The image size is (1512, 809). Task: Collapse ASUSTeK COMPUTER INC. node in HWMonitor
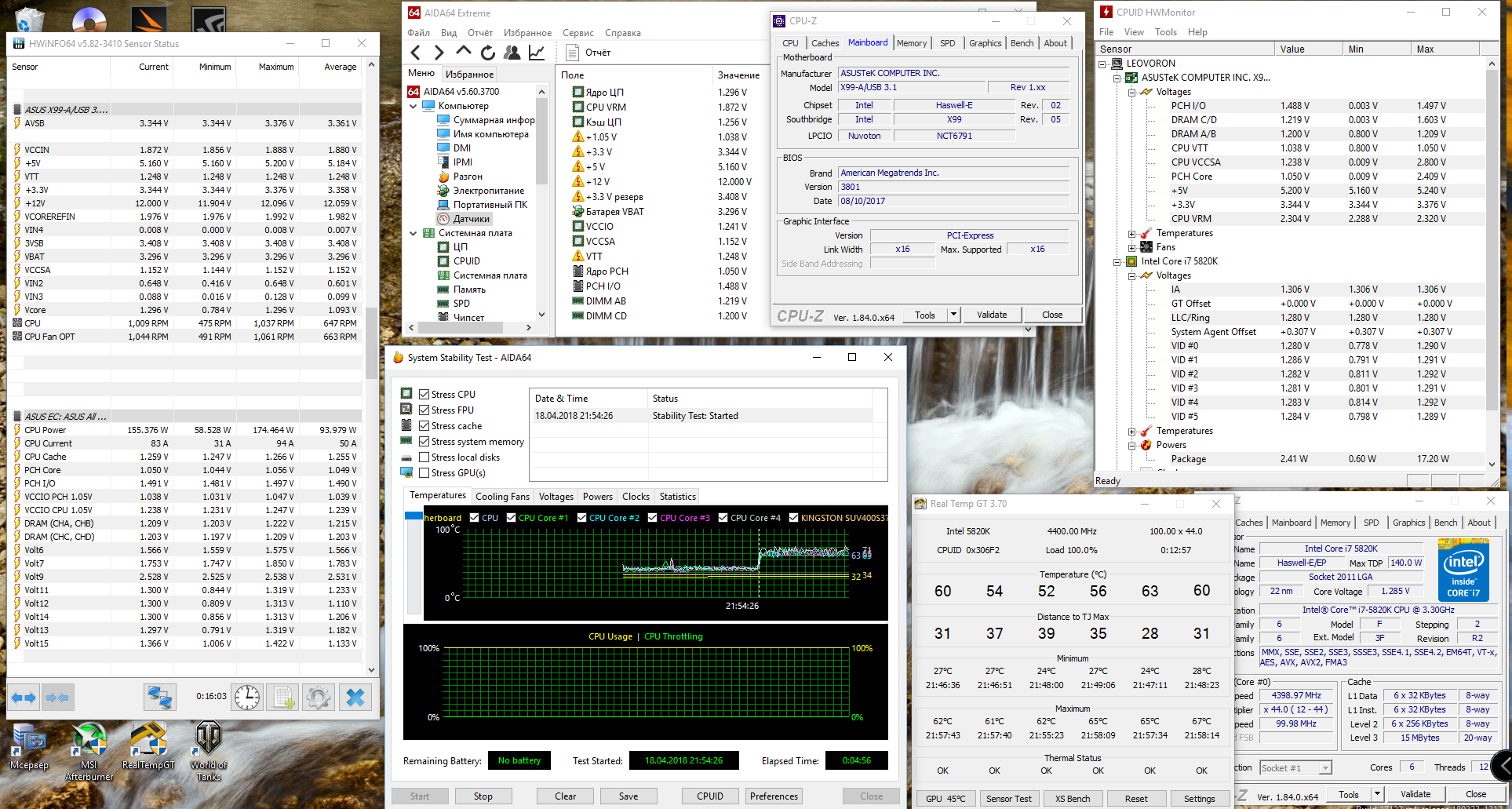click(x=1117, y=78)
